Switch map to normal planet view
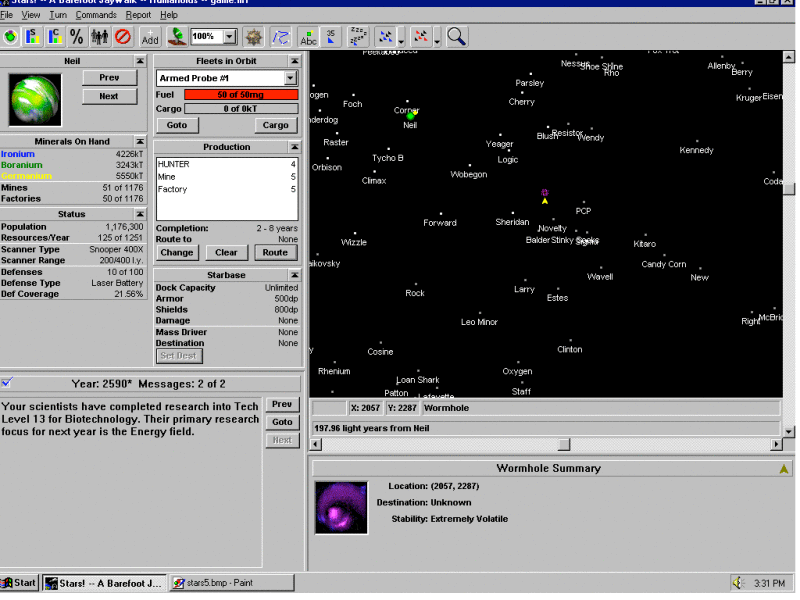Image resolution: width=800 pixels, height=600 pixels. click(x=10, y=37)
